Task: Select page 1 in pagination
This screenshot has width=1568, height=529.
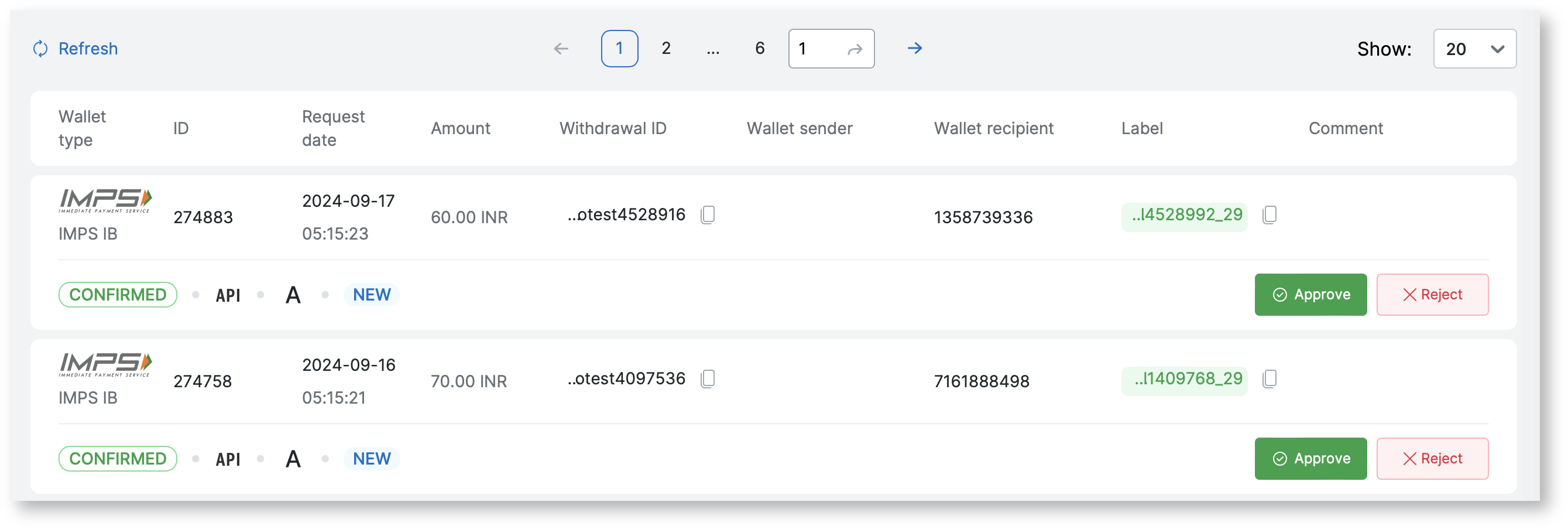Action: 619,49
